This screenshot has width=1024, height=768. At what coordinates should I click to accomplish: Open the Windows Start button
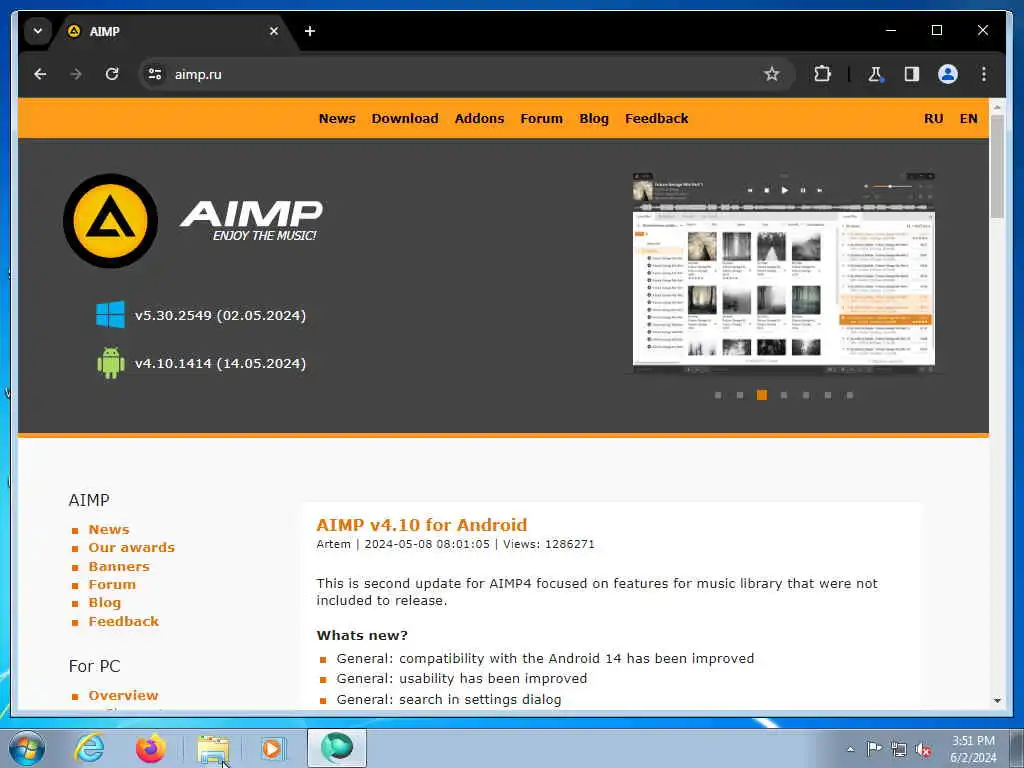pos(26,748)
